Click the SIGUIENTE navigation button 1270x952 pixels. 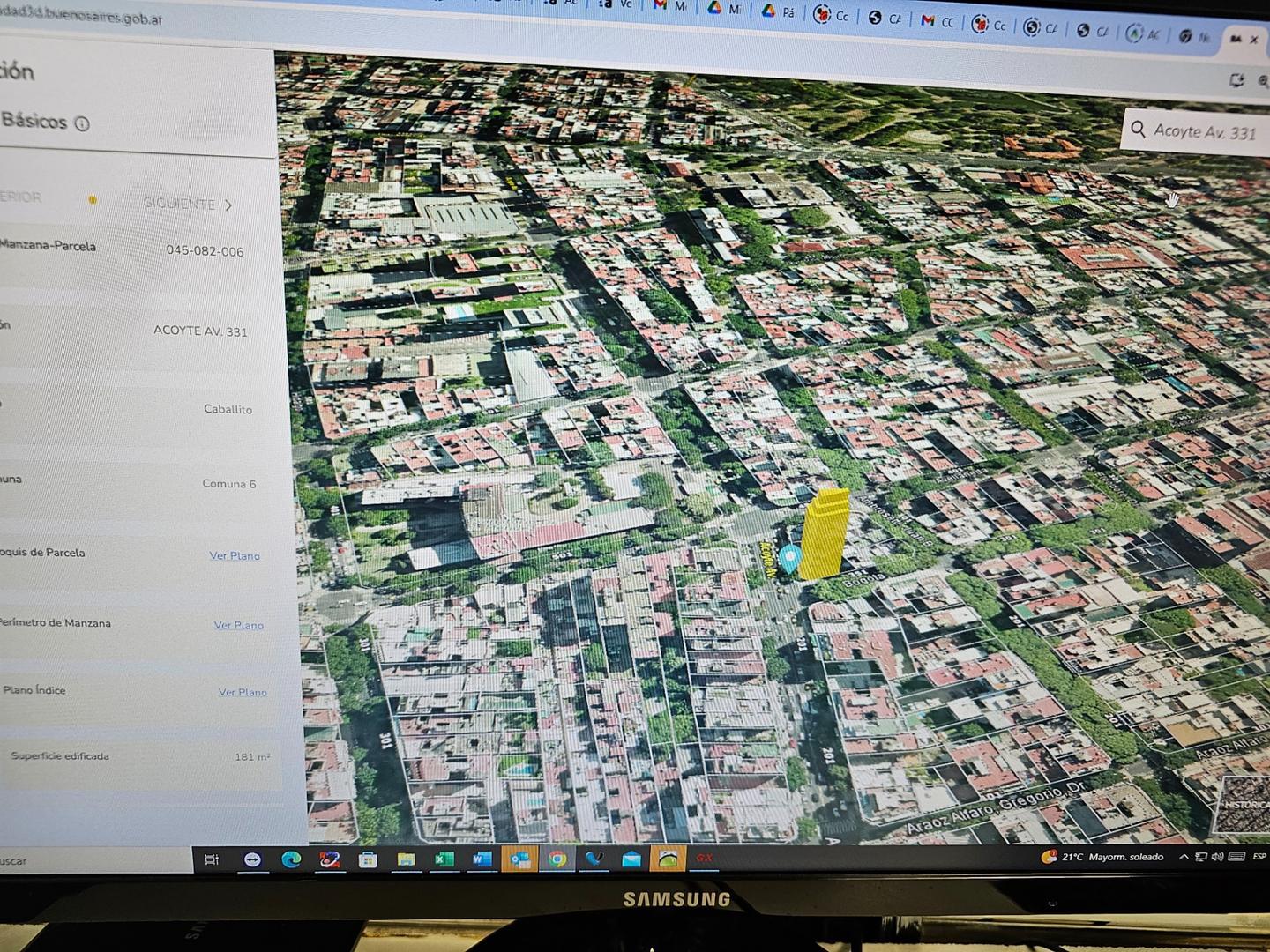[180, 204]
